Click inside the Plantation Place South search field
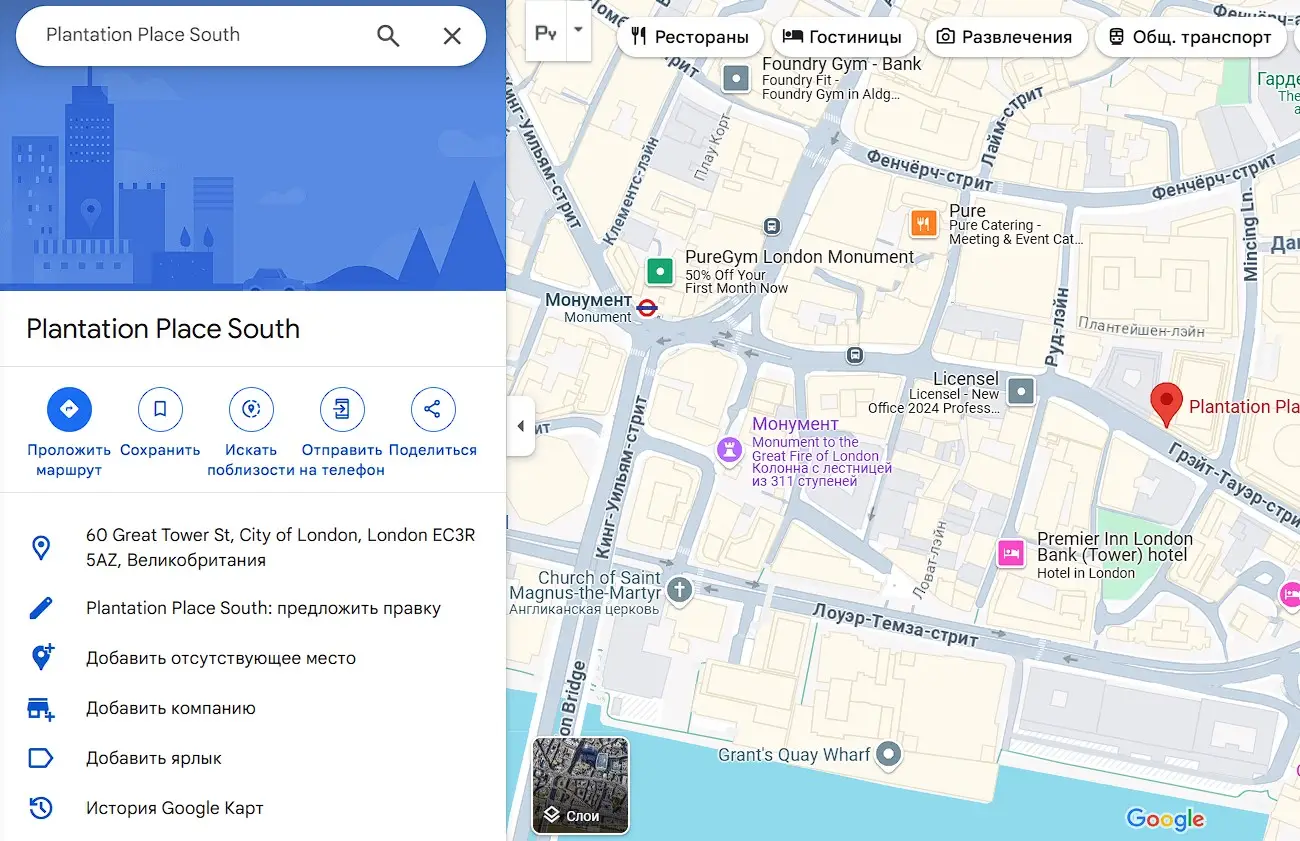 coord(200,35)
